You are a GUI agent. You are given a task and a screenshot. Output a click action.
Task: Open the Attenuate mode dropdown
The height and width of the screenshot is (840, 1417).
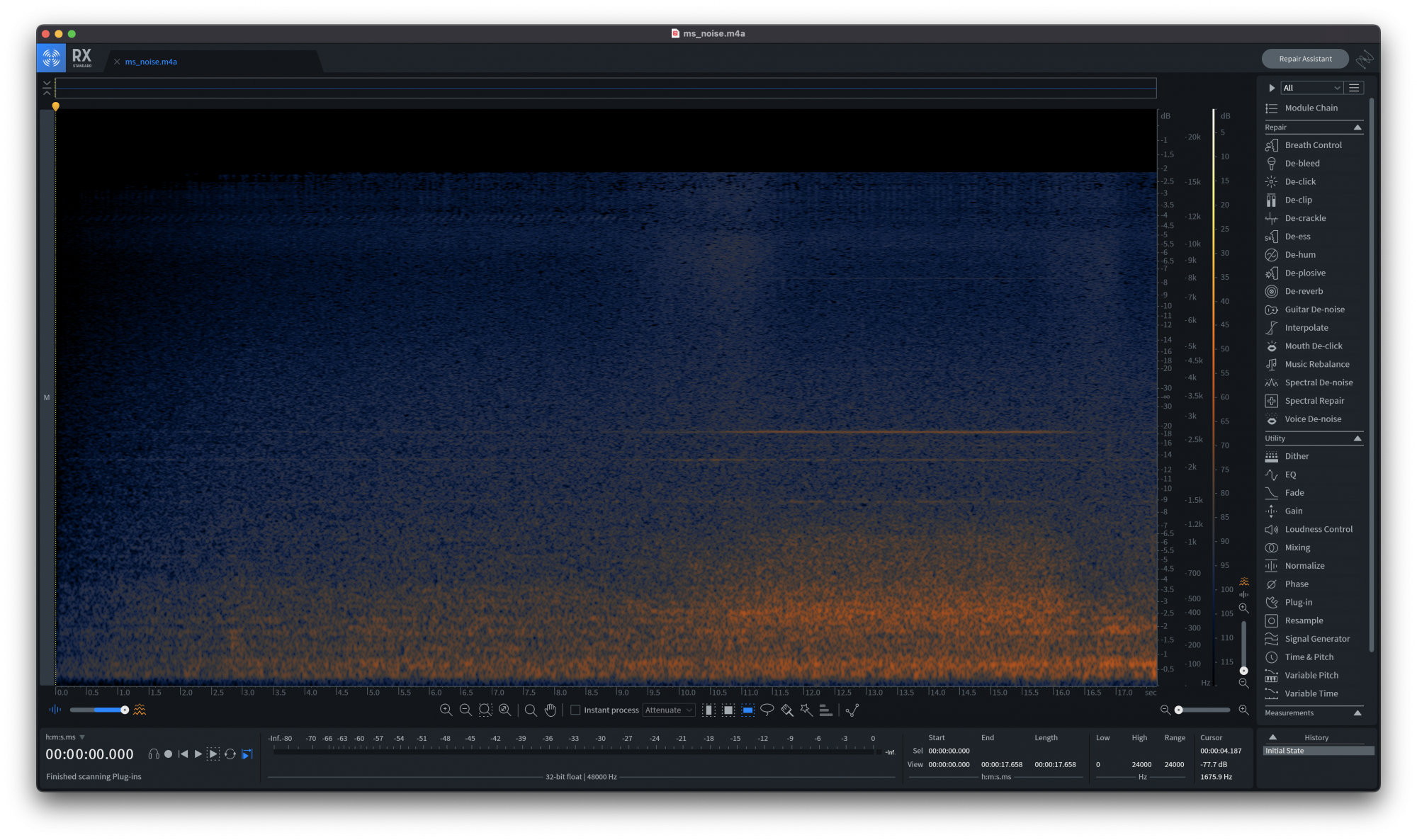[x=669, y=710]
